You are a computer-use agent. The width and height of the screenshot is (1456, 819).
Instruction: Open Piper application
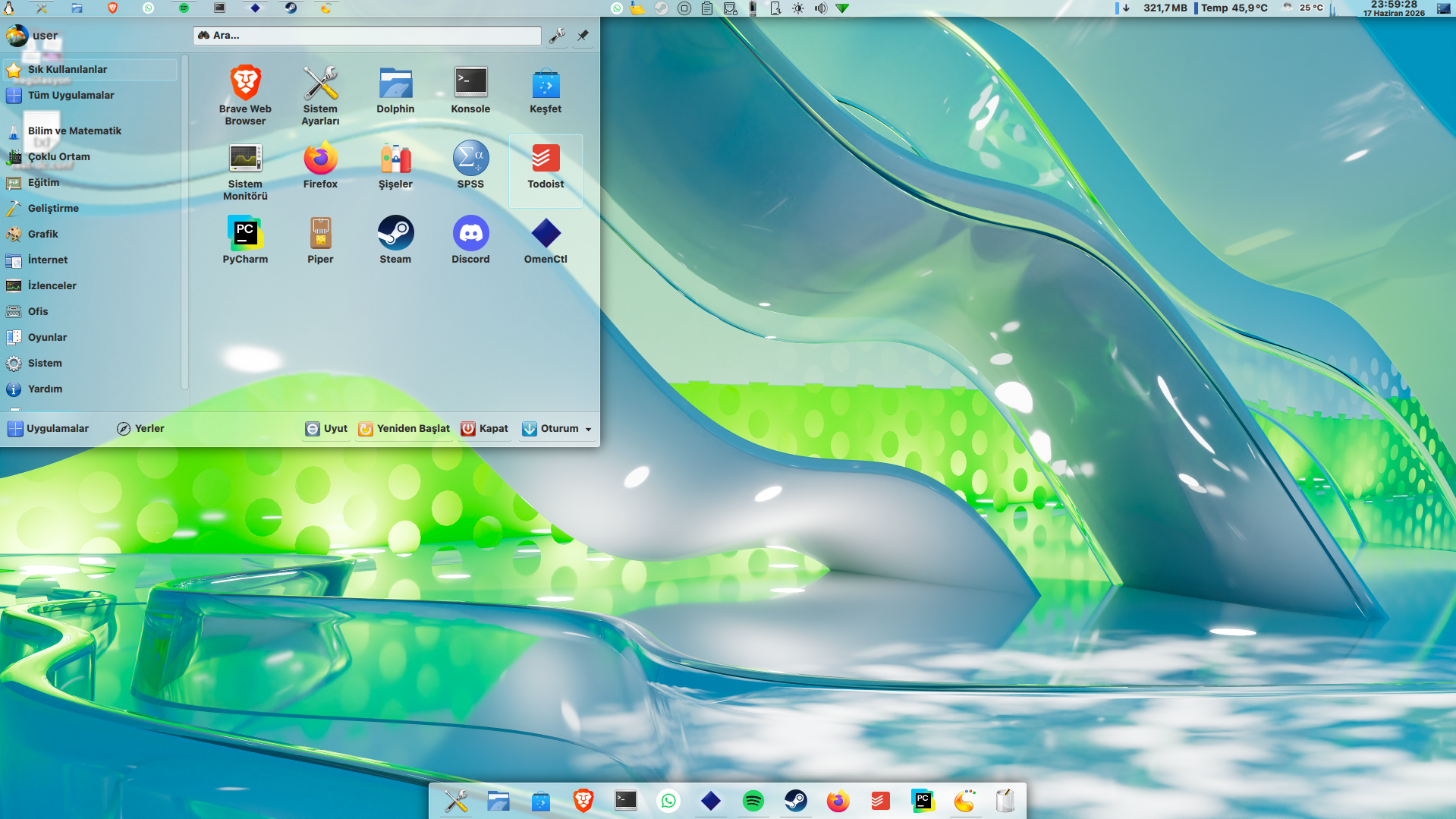pos(320,240)
